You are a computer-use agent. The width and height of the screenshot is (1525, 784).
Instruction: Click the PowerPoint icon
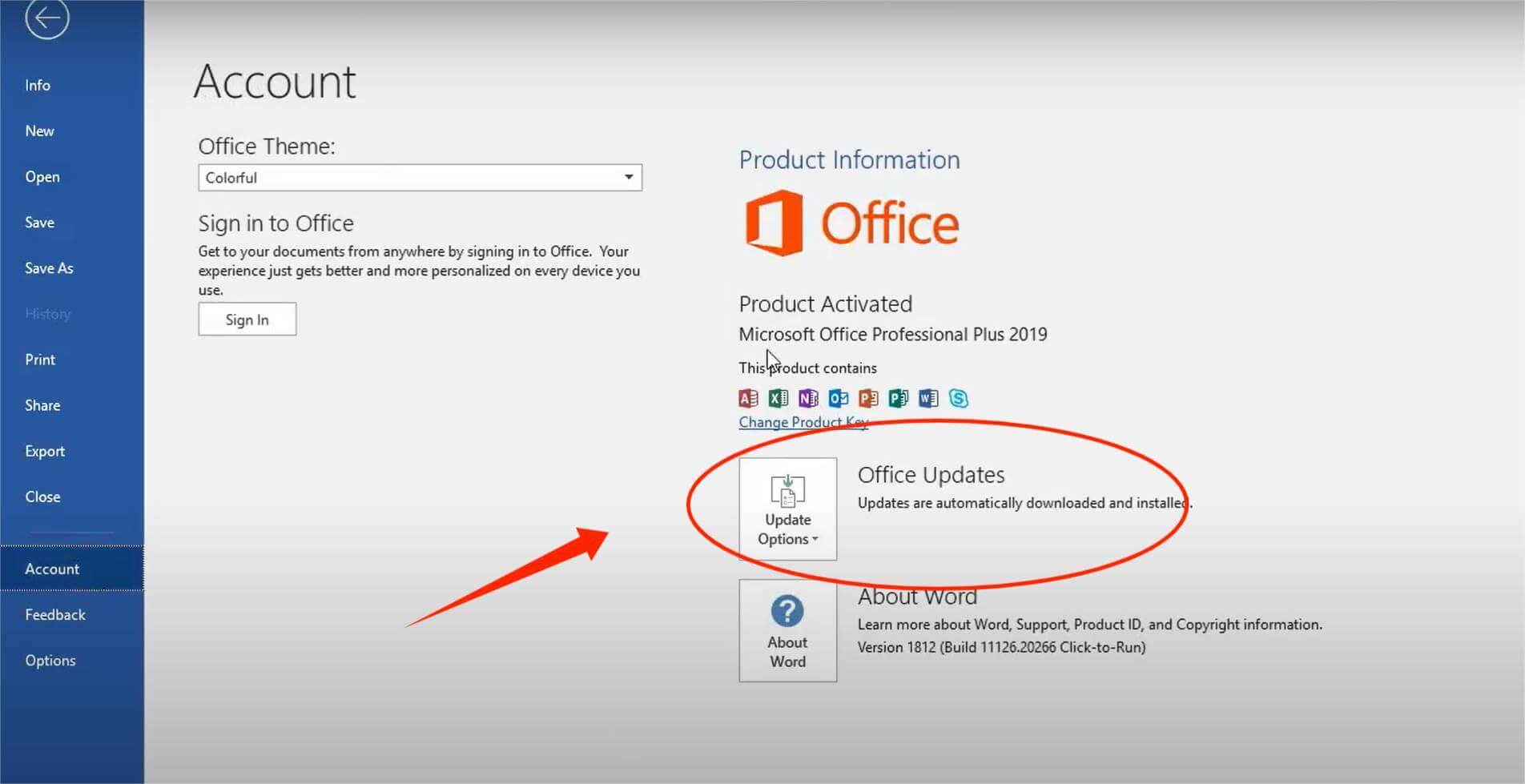(867, 398)
